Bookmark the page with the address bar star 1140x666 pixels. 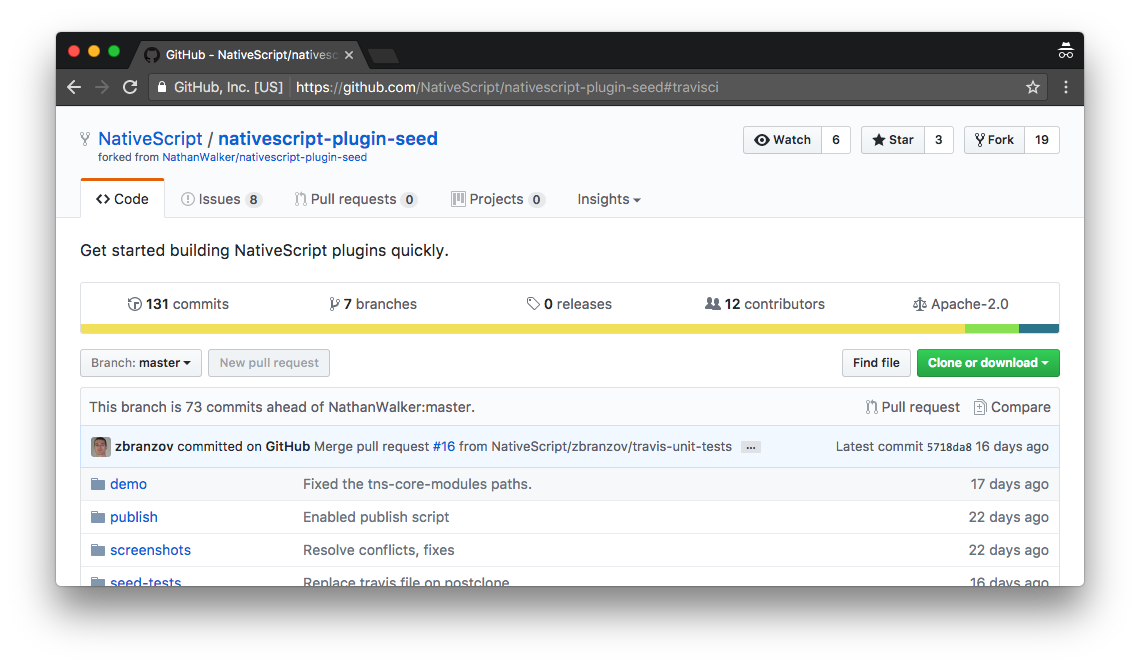click(1033, 87)
